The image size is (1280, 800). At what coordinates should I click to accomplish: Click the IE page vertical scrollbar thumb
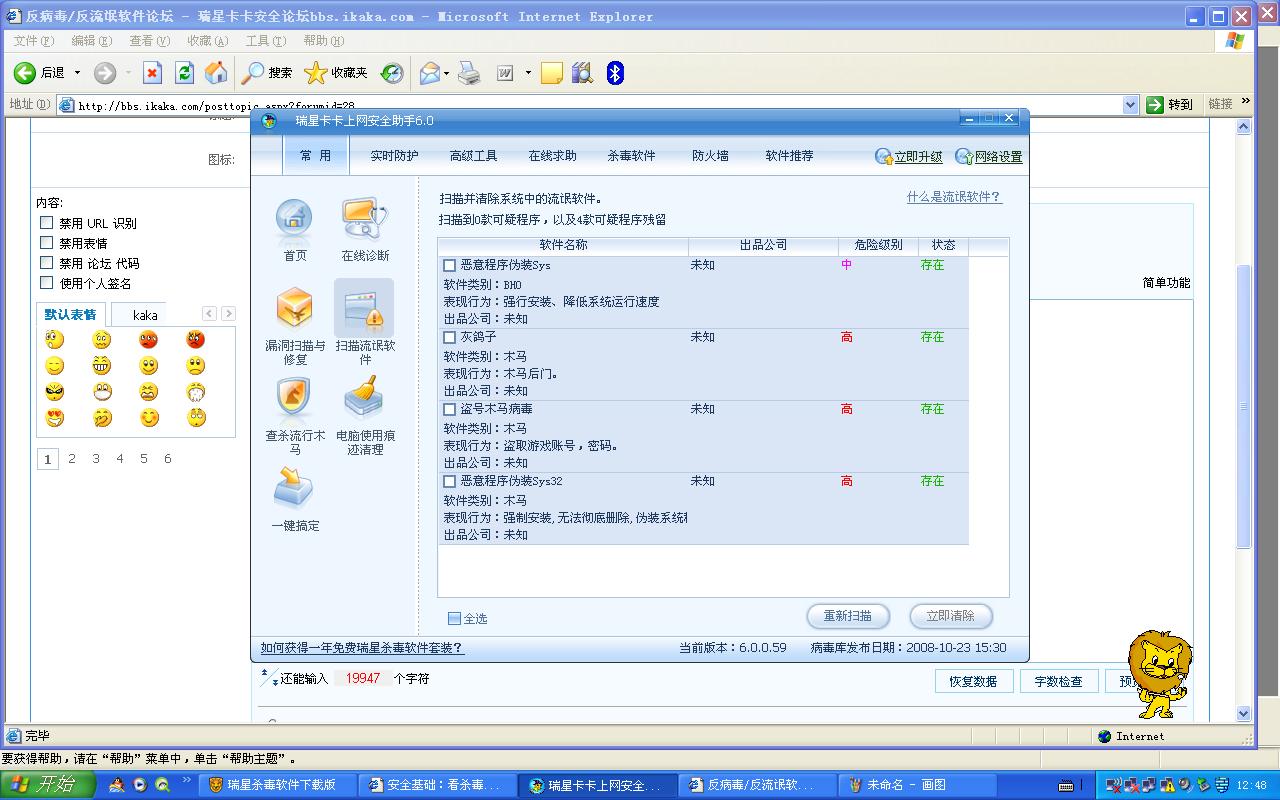pos(1244,407)
